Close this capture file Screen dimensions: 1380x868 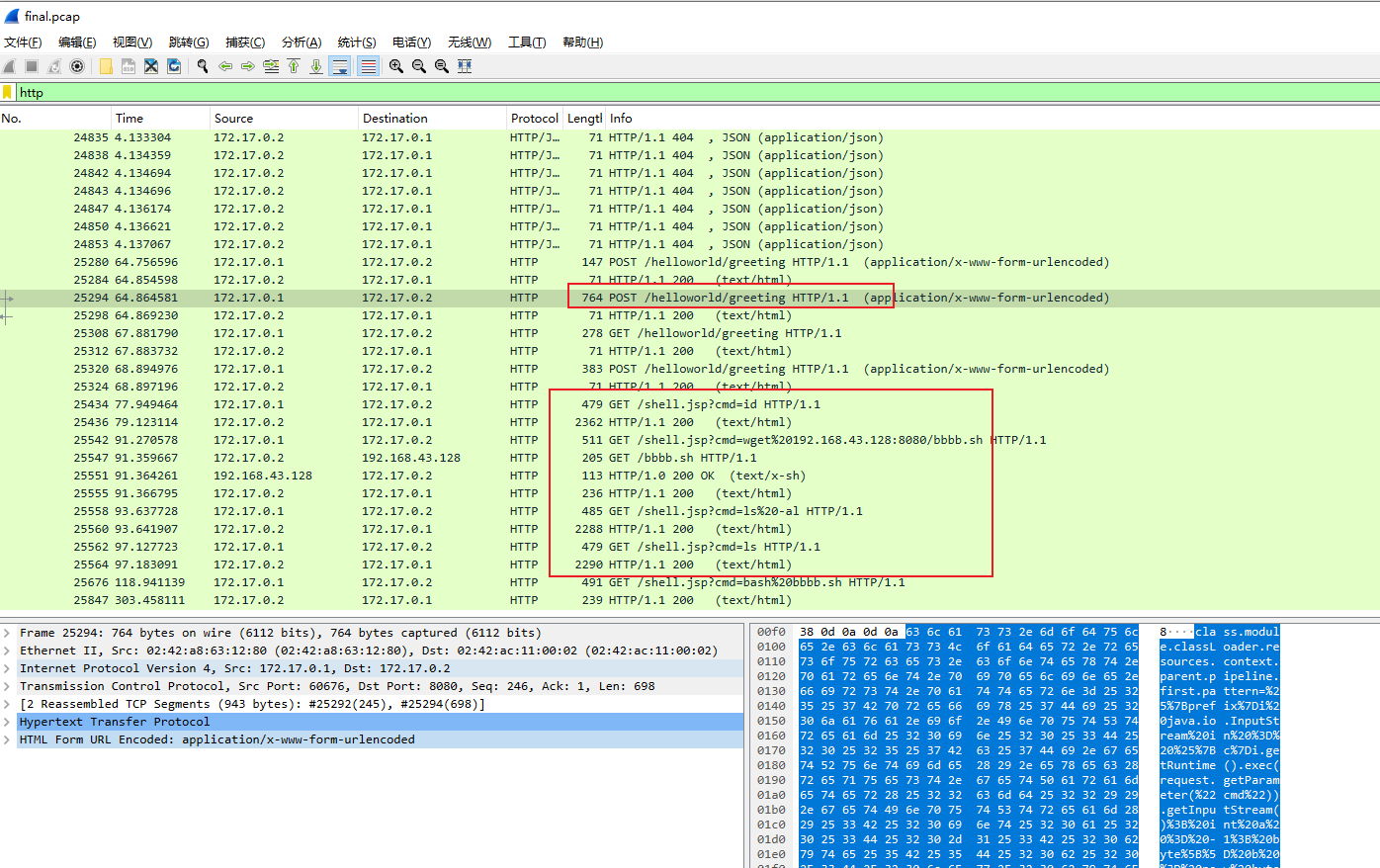click(151, 66)
